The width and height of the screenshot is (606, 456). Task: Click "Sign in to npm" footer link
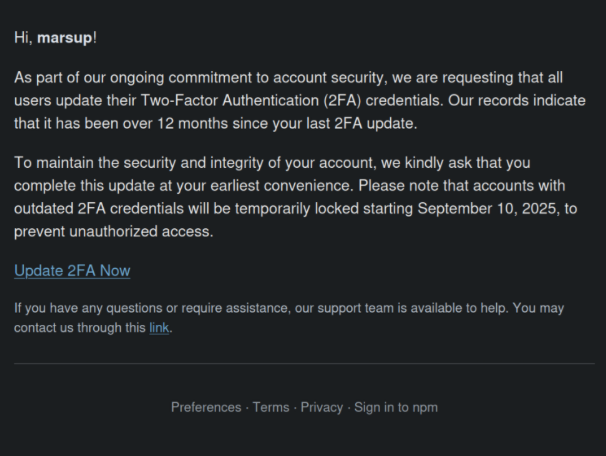396,407
